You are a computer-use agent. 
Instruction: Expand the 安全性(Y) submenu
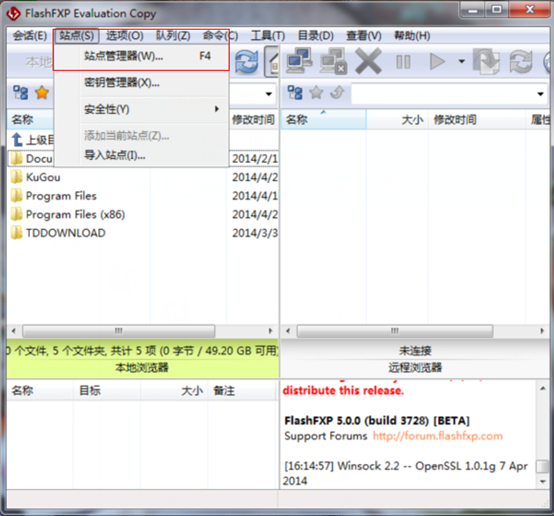[x=141, y=109]
